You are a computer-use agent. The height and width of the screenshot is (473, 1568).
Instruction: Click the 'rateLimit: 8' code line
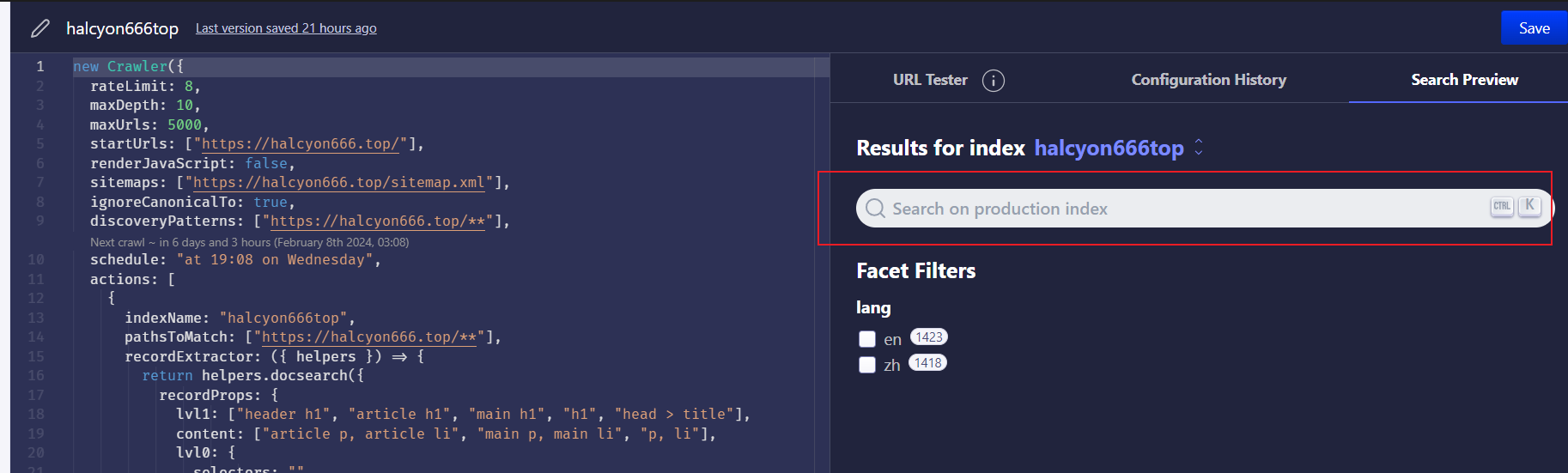coord(145,87)
